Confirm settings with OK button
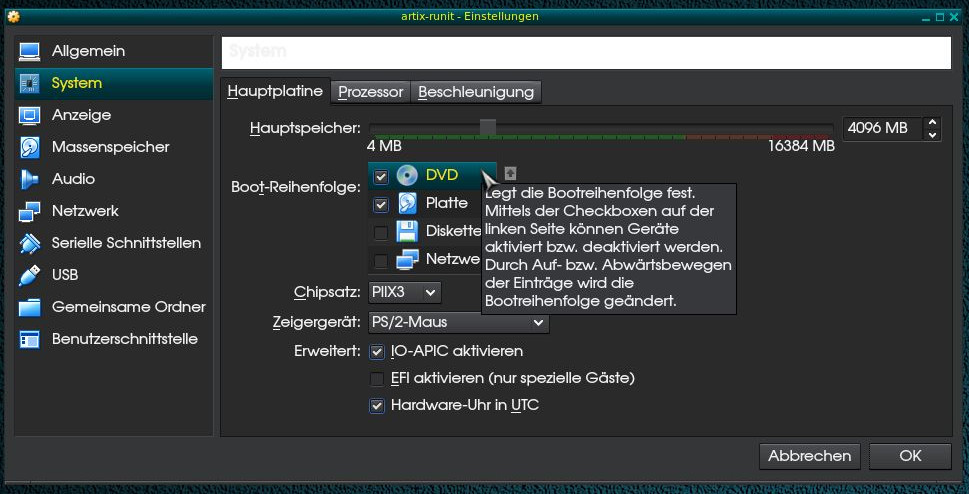Image resolution: width=969 pixels, height=494 pixels. coord(909,456)
